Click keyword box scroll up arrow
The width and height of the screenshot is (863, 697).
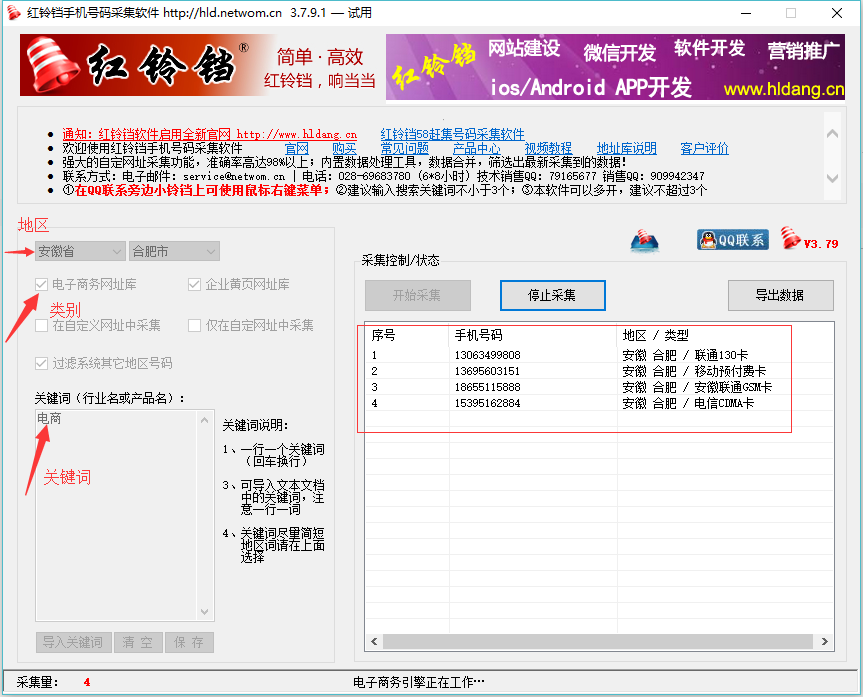tap(205, 420)
